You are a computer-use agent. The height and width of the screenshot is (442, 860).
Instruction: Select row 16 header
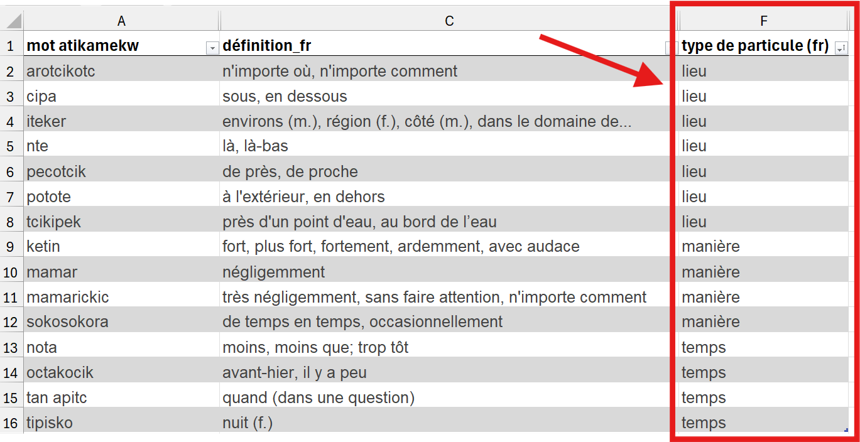[x=11, y=423]
